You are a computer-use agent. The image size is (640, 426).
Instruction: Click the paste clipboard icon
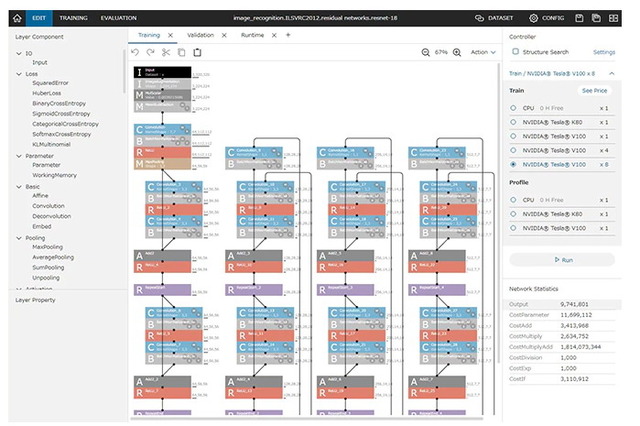click(x=198, y=52)
